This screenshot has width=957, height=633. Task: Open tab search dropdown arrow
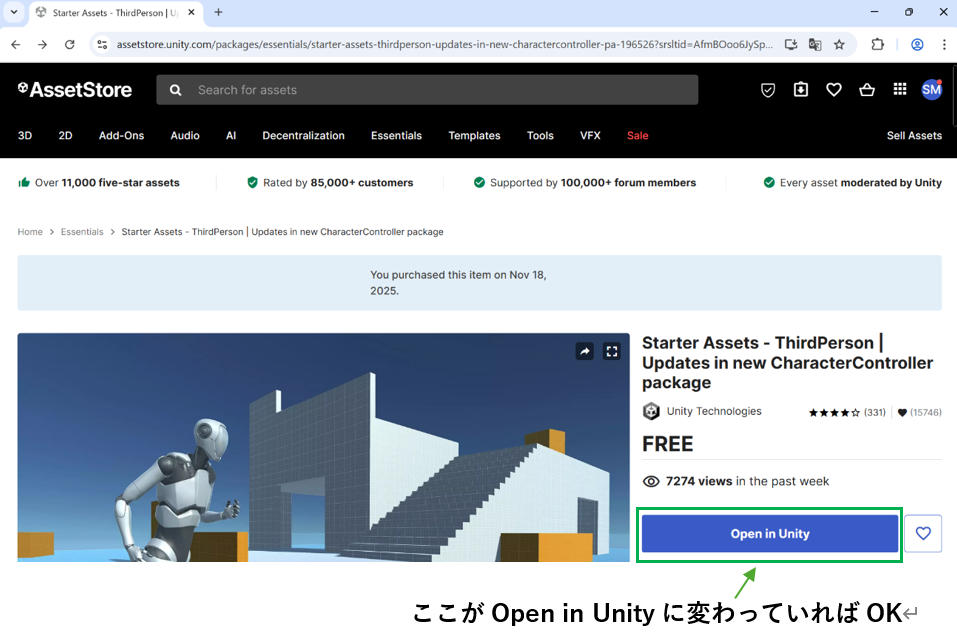click(13, 12)
